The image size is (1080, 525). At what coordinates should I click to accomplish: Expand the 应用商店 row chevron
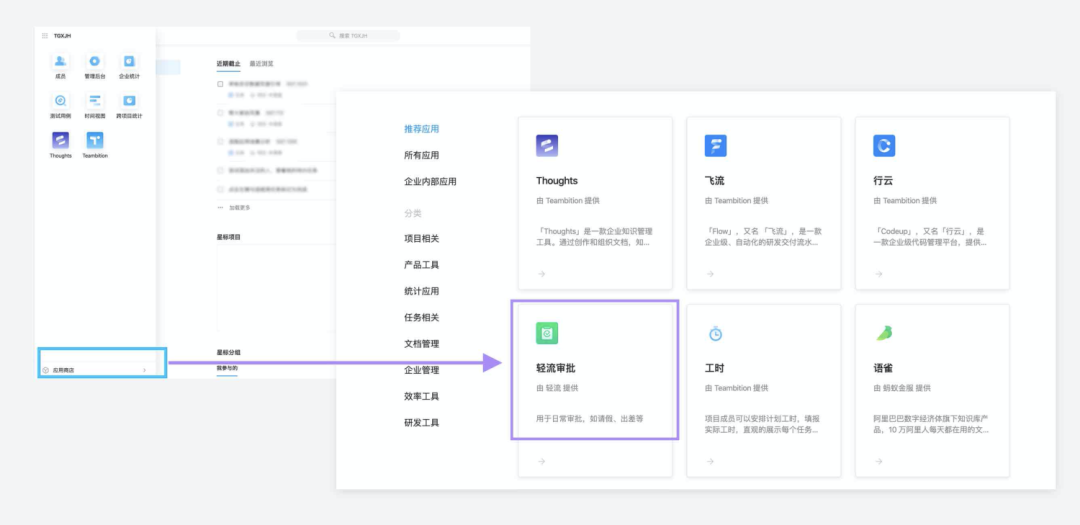pos(144,370)
